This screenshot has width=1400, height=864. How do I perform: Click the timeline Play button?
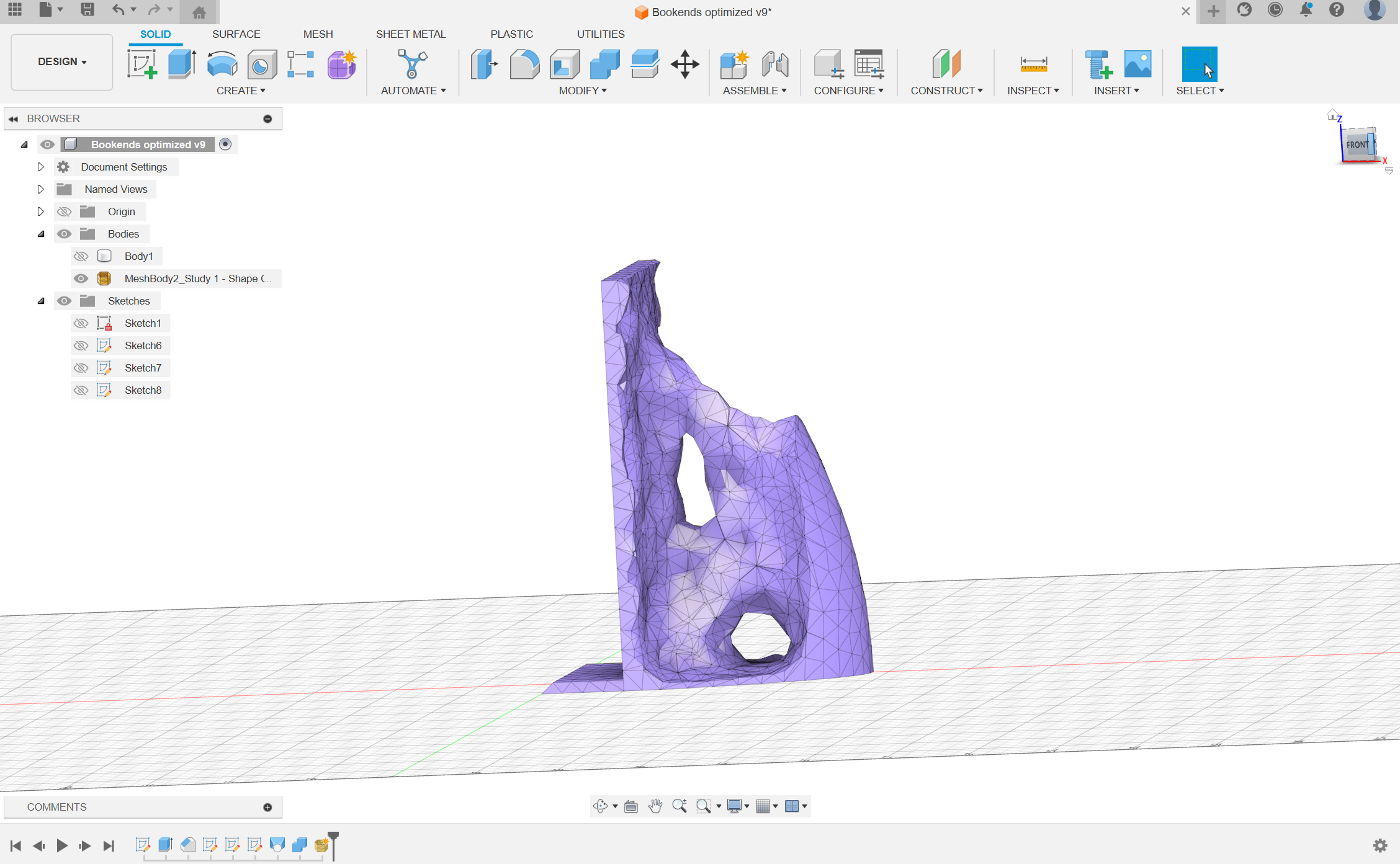[x=62, y=845]
